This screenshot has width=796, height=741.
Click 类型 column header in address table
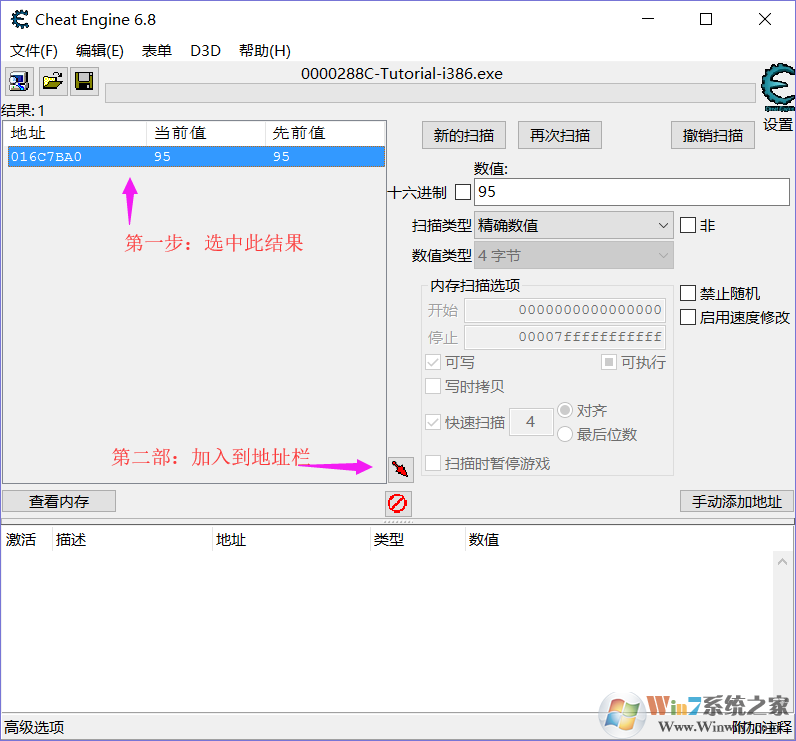(x=418, y=540)
